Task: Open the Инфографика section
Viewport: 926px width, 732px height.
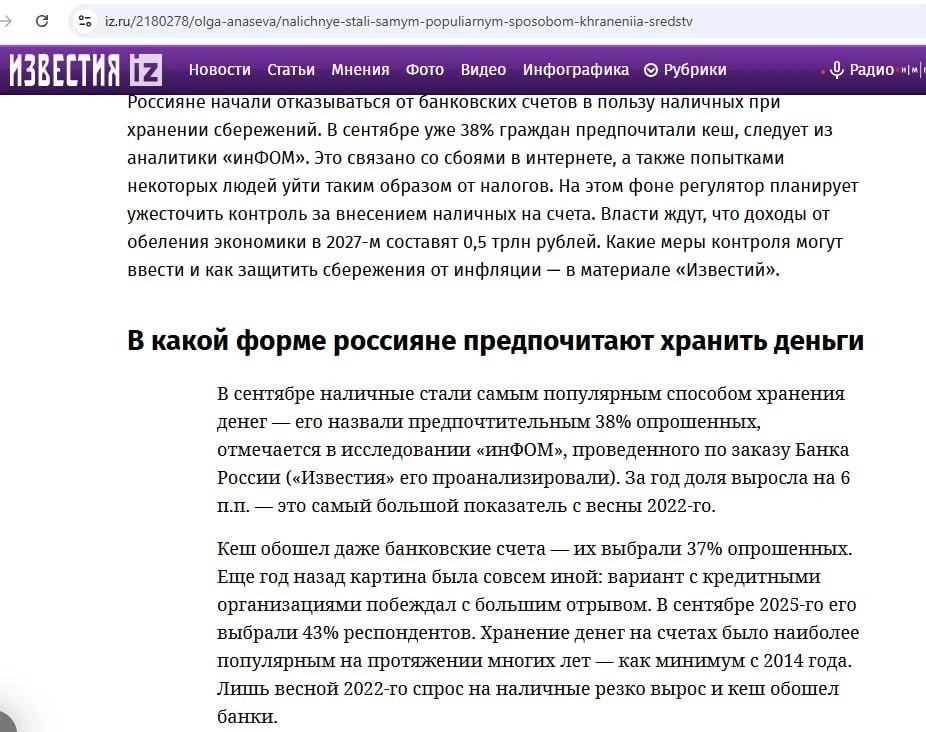Action: coord(576,70)
